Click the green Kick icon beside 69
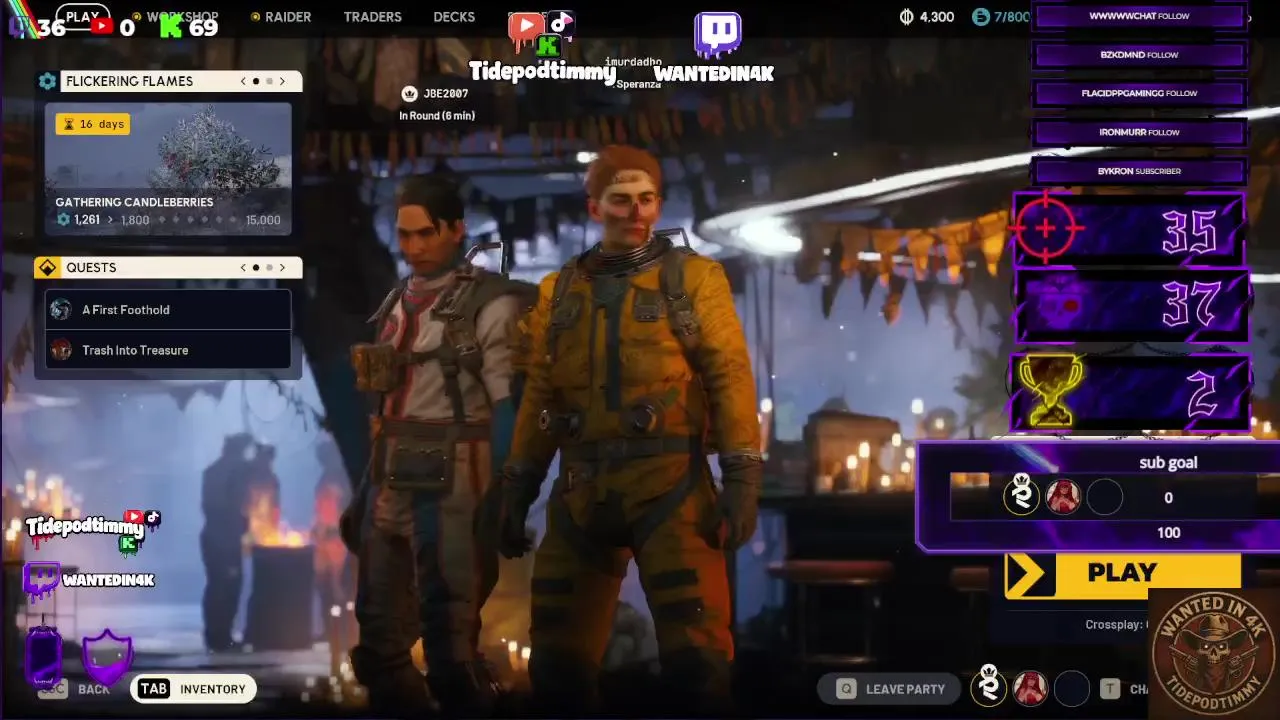Viewport: 1280px width, 720px height. (x=172, y=27)
